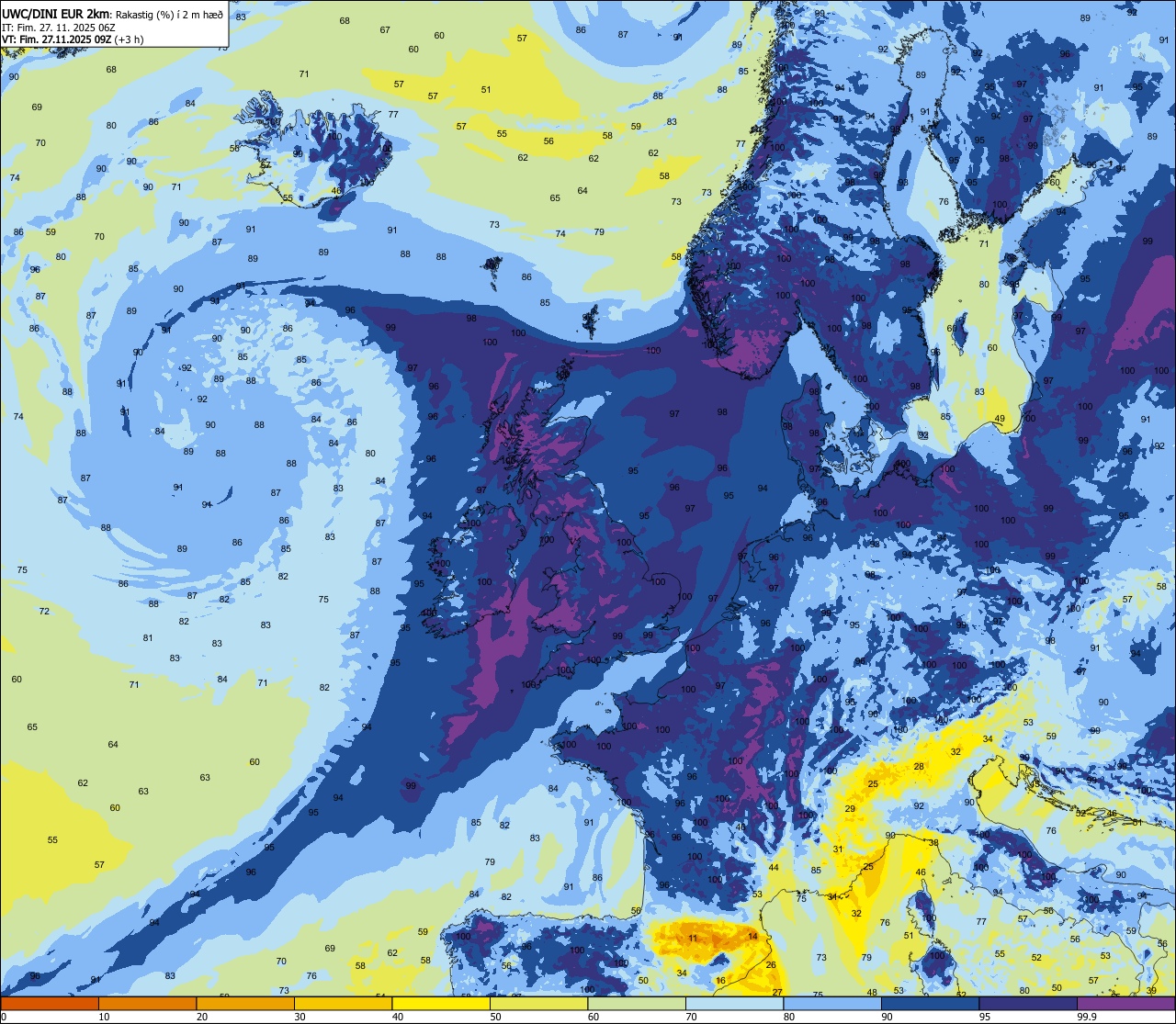The image size is (1176, 1024).
Task: Click the 0–10% dark orange legend swatch
Action: [50, 1004]
